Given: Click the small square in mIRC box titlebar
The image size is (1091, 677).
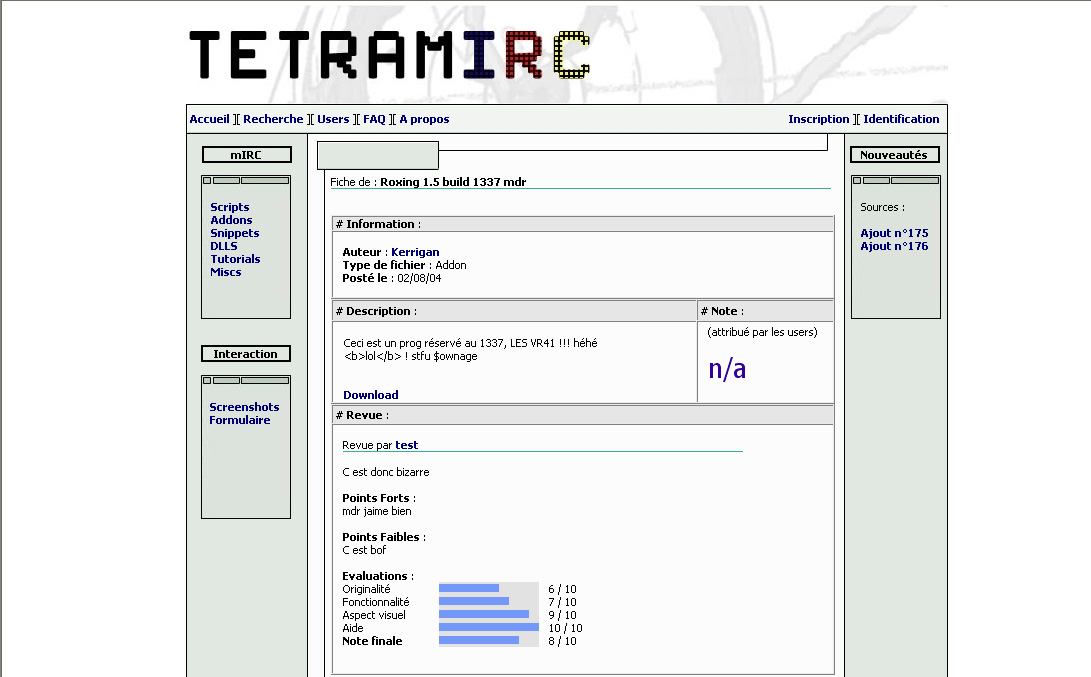Looking at the screenshot, I should [207, 180].
